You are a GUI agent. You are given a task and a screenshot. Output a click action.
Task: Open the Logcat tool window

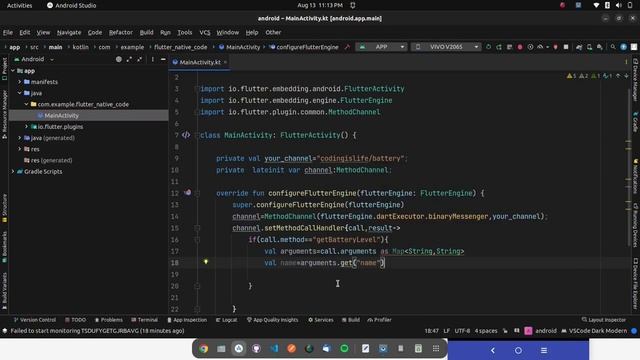pos(227,320)
